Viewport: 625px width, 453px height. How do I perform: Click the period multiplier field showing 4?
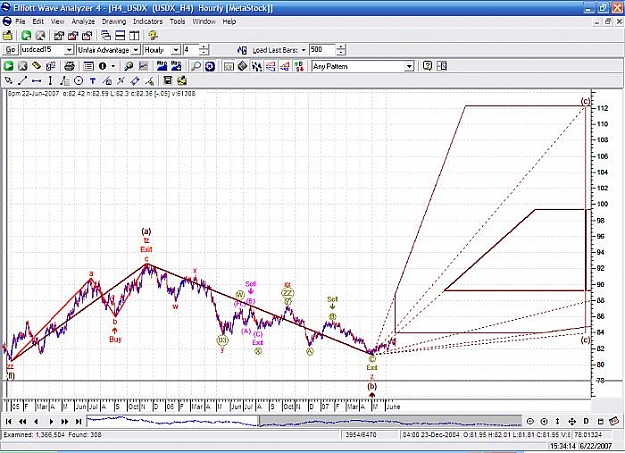pos(191,50)
